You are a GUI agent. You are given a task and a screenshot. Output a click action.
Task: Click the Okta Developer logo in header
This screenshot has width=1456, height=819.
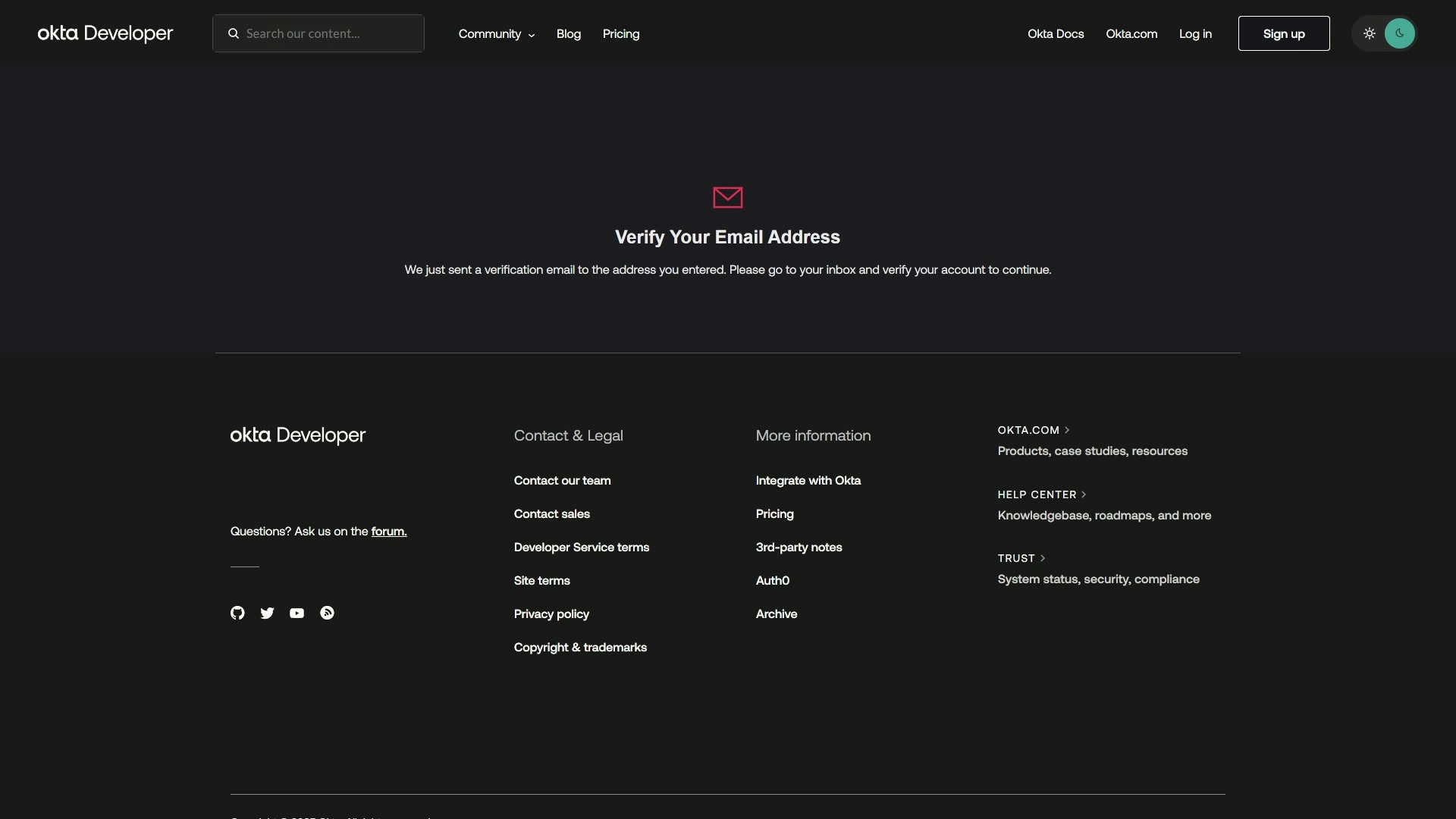click(105, 33)
